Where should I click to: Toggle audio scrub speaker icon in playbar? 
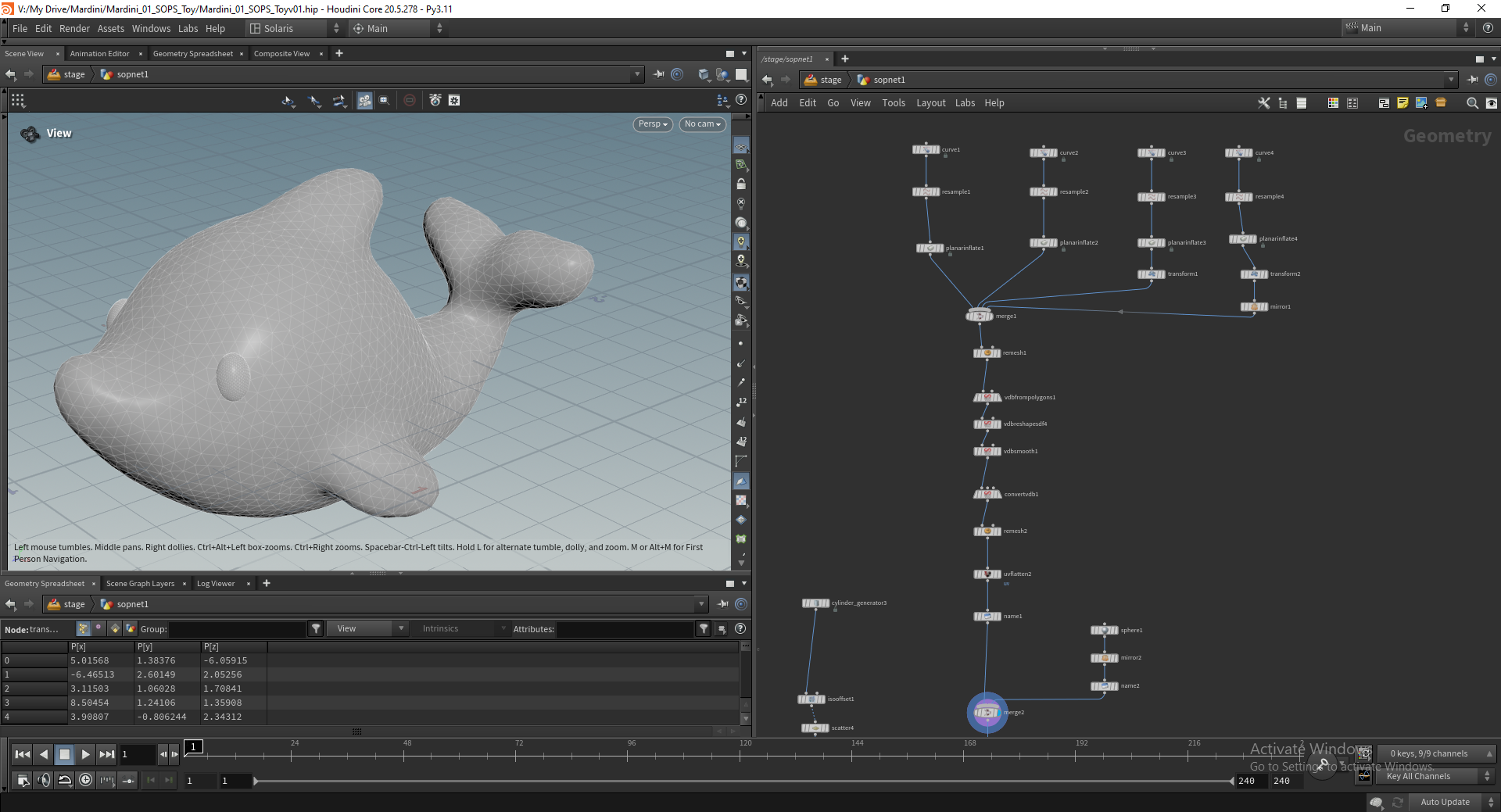(x=44, y=780)
